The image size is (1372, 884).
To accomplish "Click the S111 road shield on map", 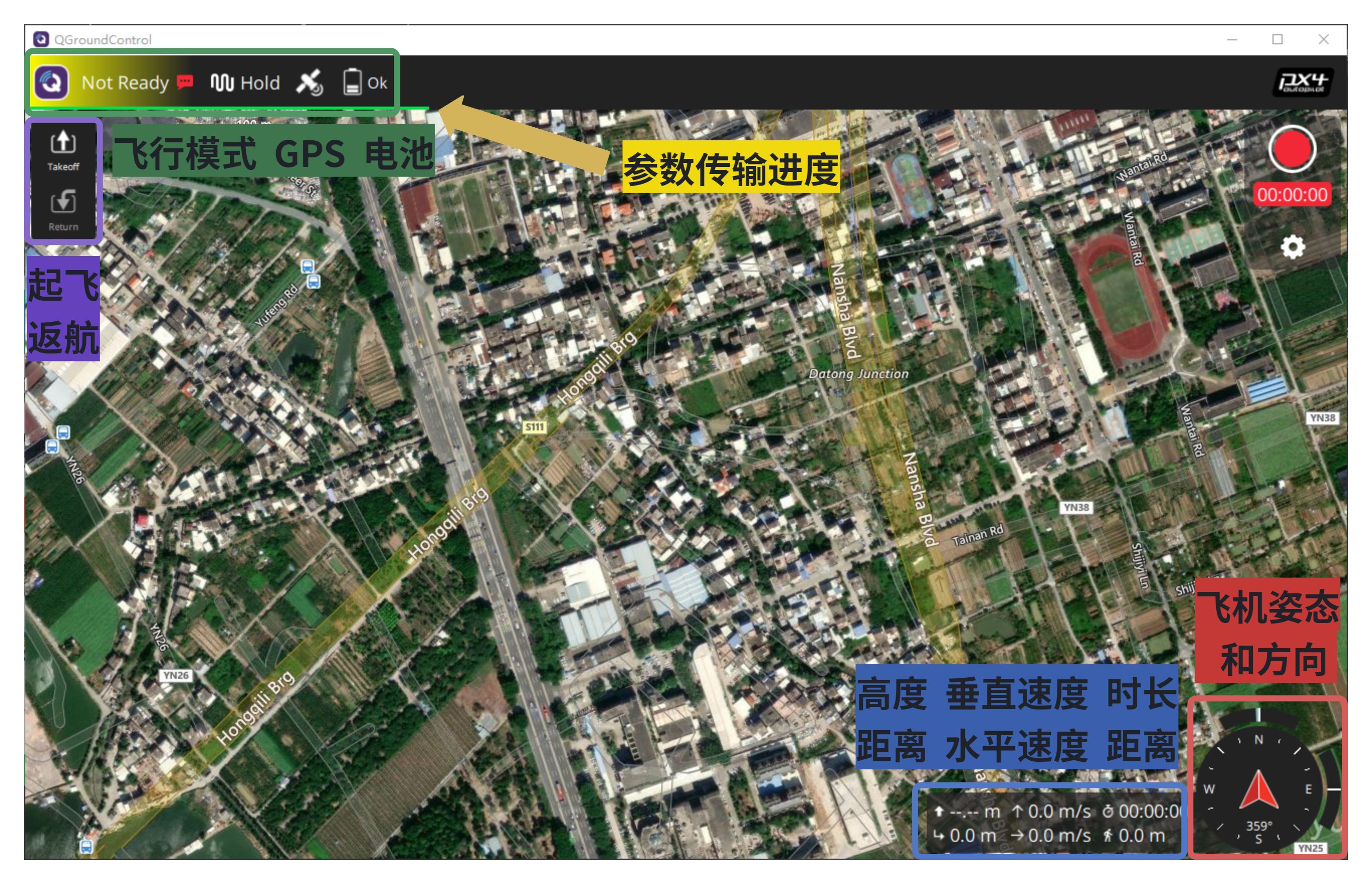I will 534,426.
